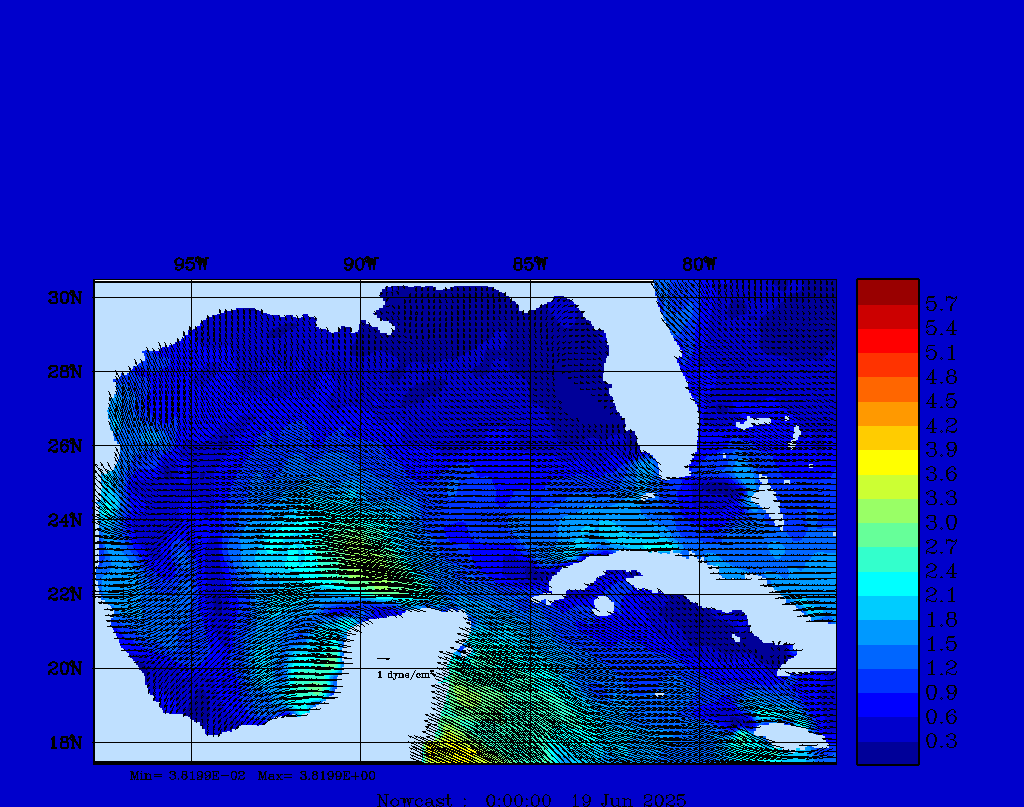
Task: Select the bright cyan band in the color legend
Action: pyautogui.click(x=887, y=583)
